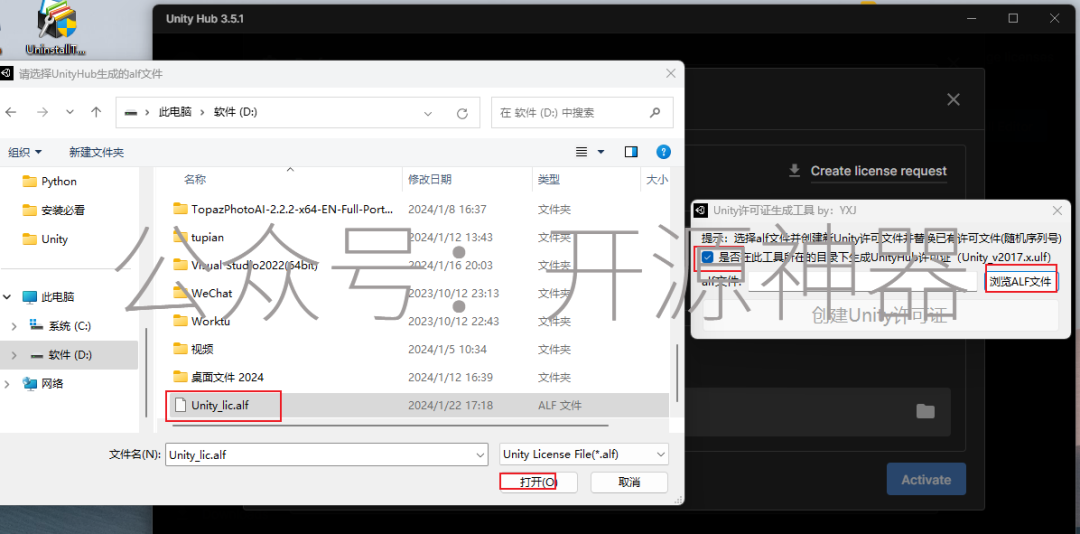This screenshot has width=1080, height=534.
Task: Click 打开(O) button
Action: pyautogui.click(x=538, y=482)
